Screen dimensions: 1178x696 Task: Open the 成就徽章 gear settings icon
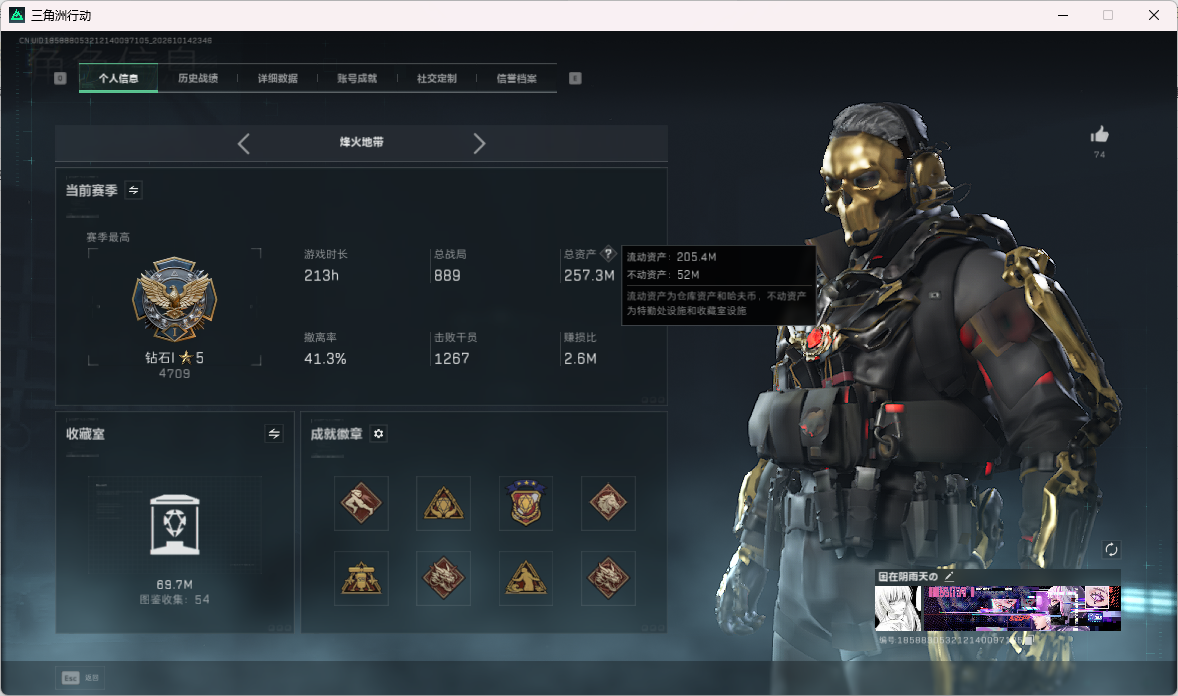tap(379, 434)
